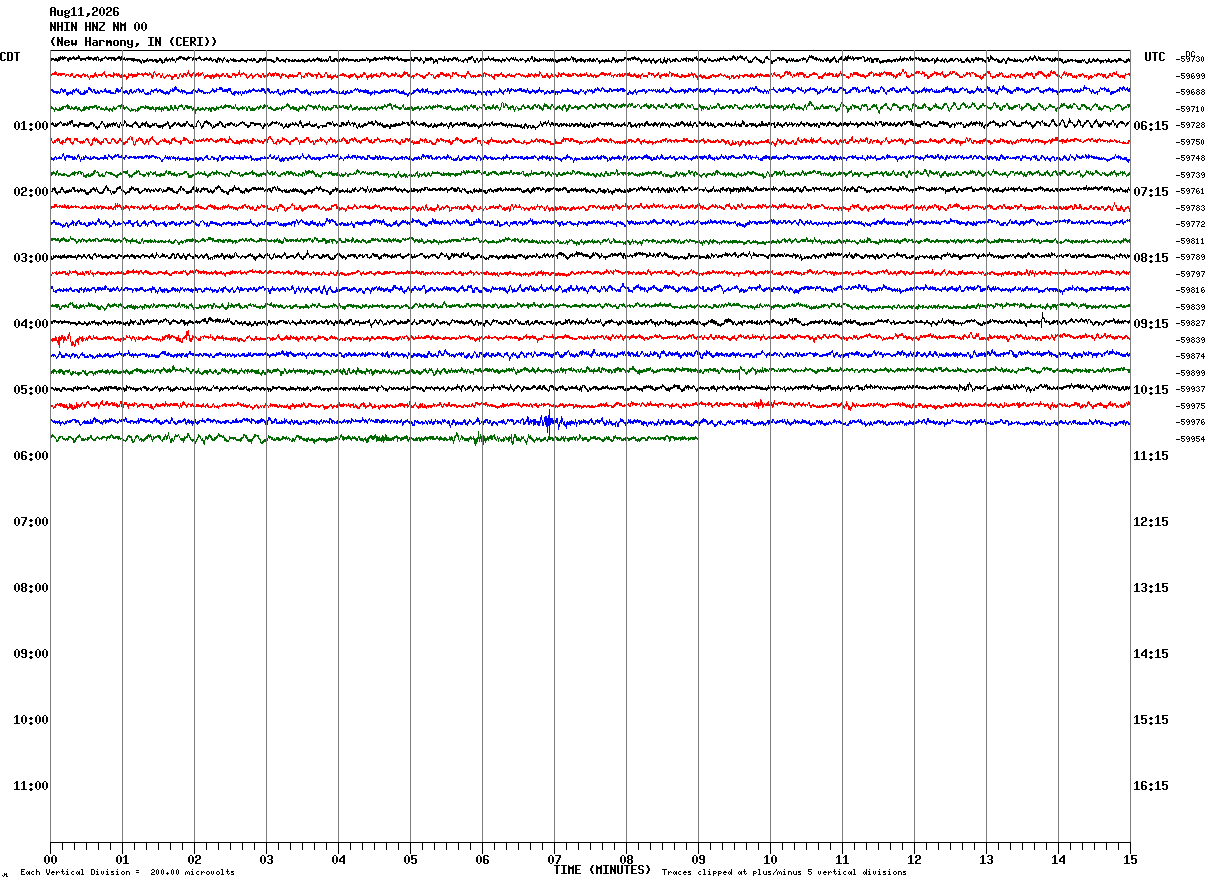Select minute 00 tick on bottom axis
Image resolution: width=1210 pixels, height=886 pixels.
[x=50, y=859]
